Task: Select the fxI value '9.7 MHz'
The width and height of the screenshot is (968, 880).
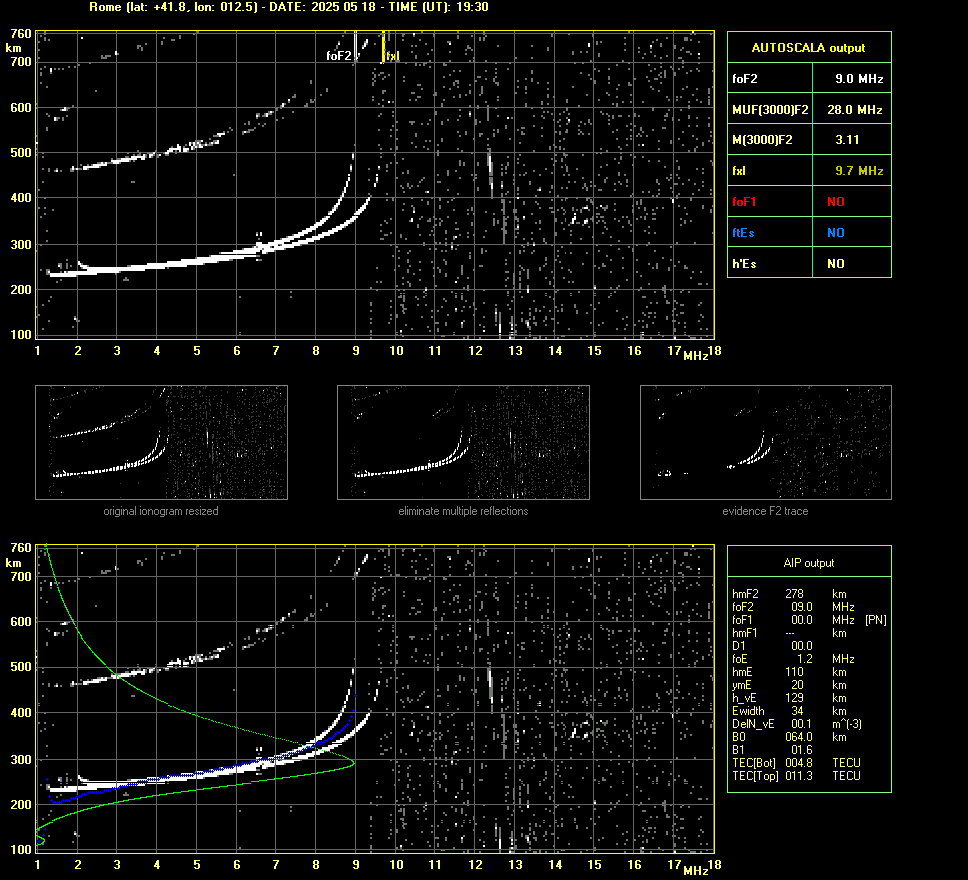Action: (x=859, y=170)
